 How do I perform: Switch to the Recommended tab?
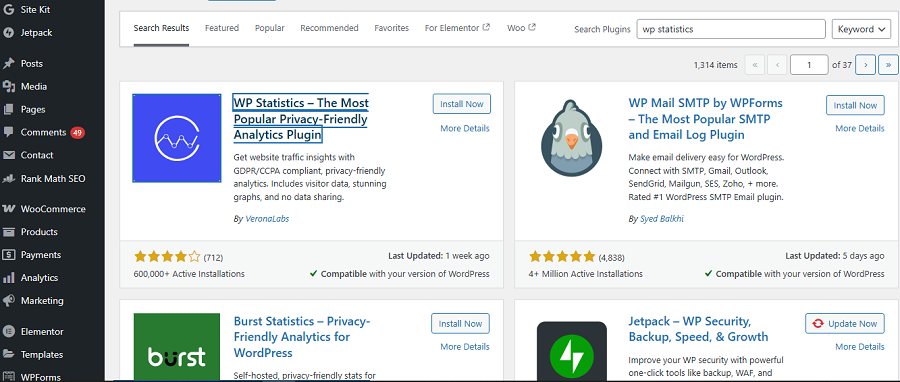click(x=329, y=28)
